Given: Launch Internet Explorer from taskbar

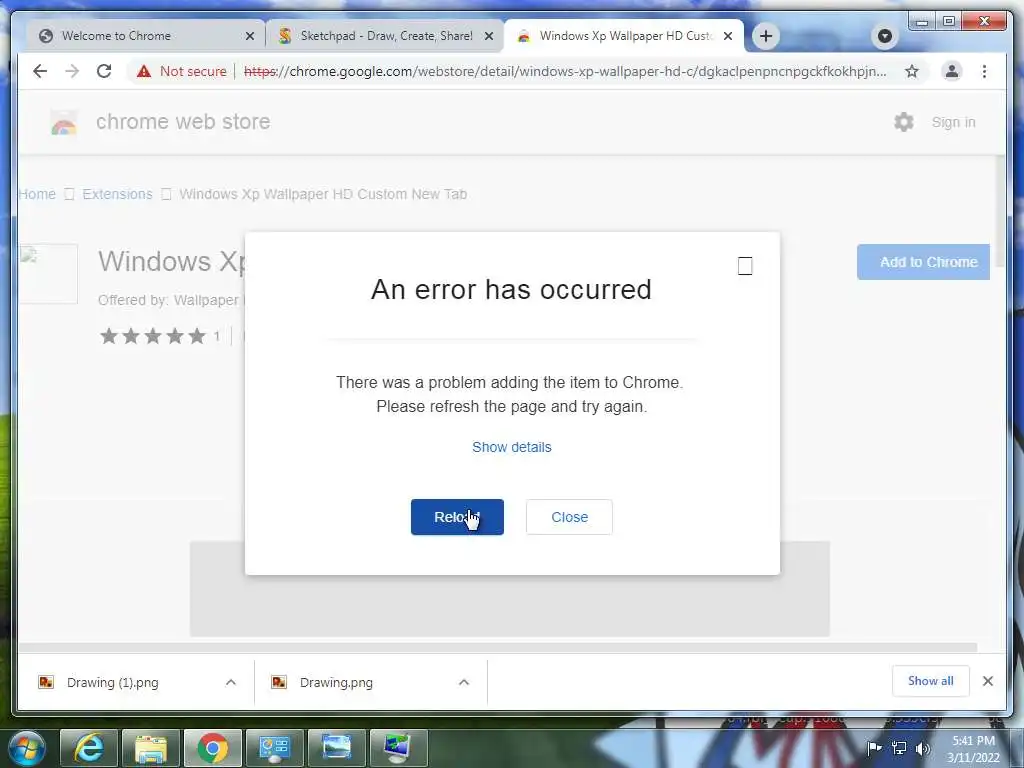Looking at the screenshot, I should [89, 748].
